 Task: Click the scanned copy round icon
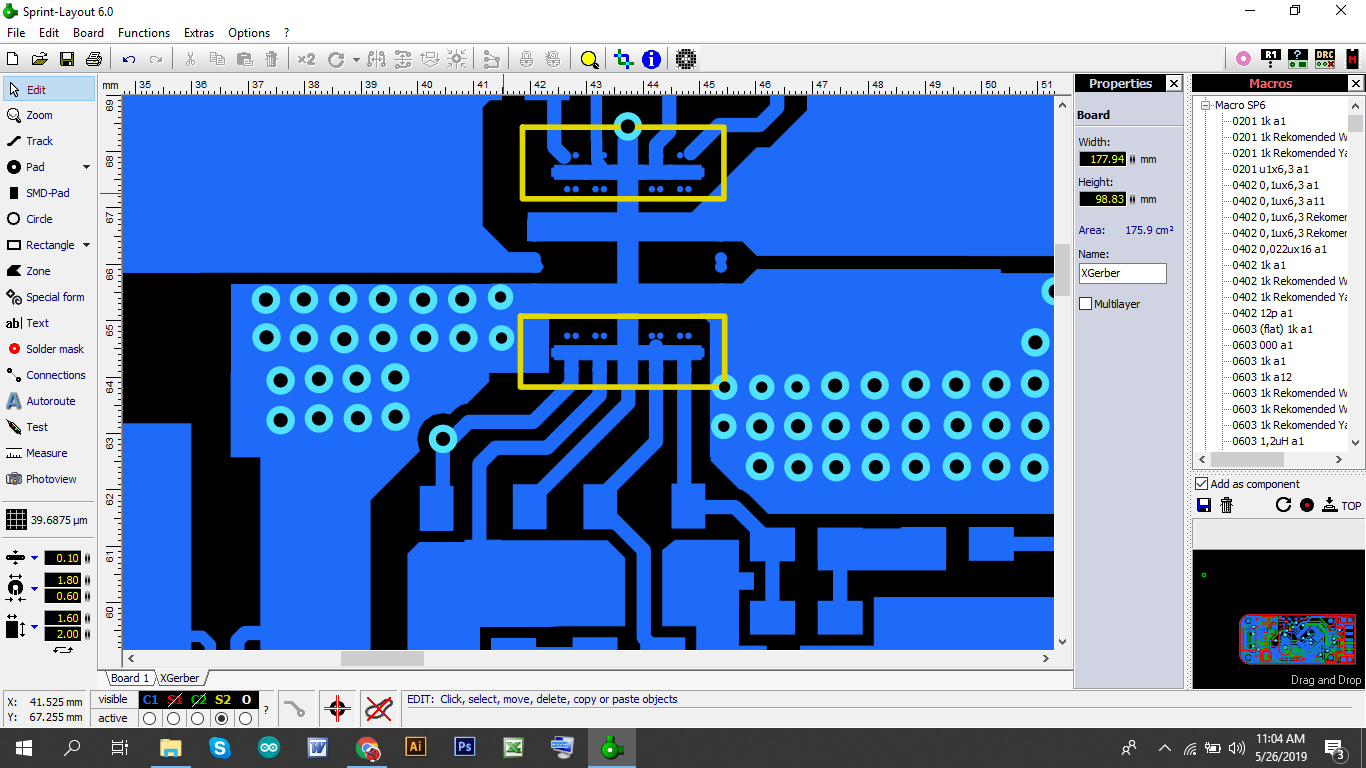pos(685,59)
